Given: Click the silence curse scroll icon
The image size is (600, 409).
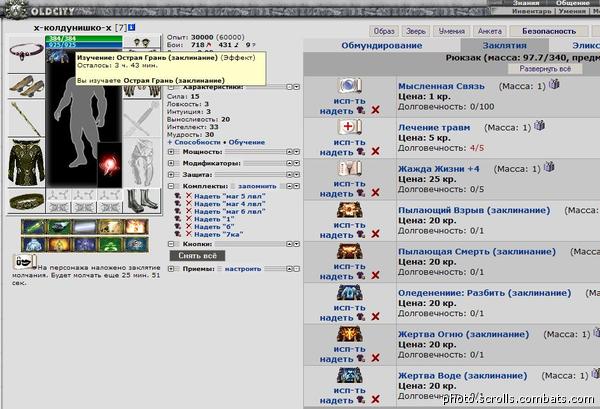Looking at the screenshot, I should click(24, 262).
